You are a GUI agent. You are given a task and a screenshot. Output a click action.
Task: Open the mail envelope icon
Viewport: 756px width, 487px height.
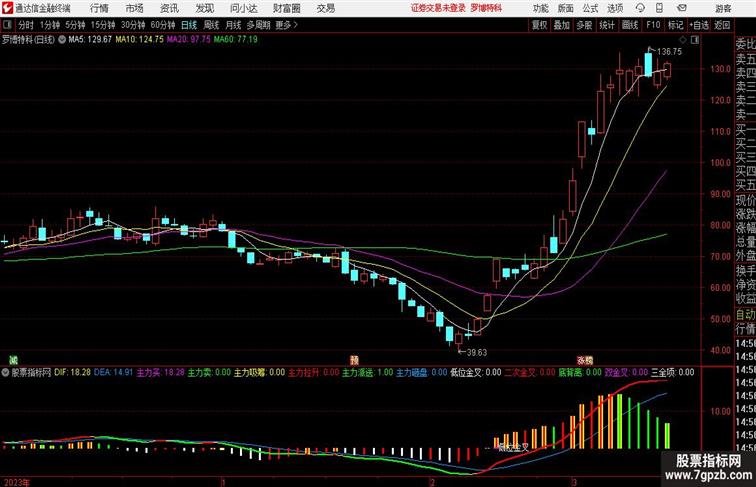click(x=682, y=8)
